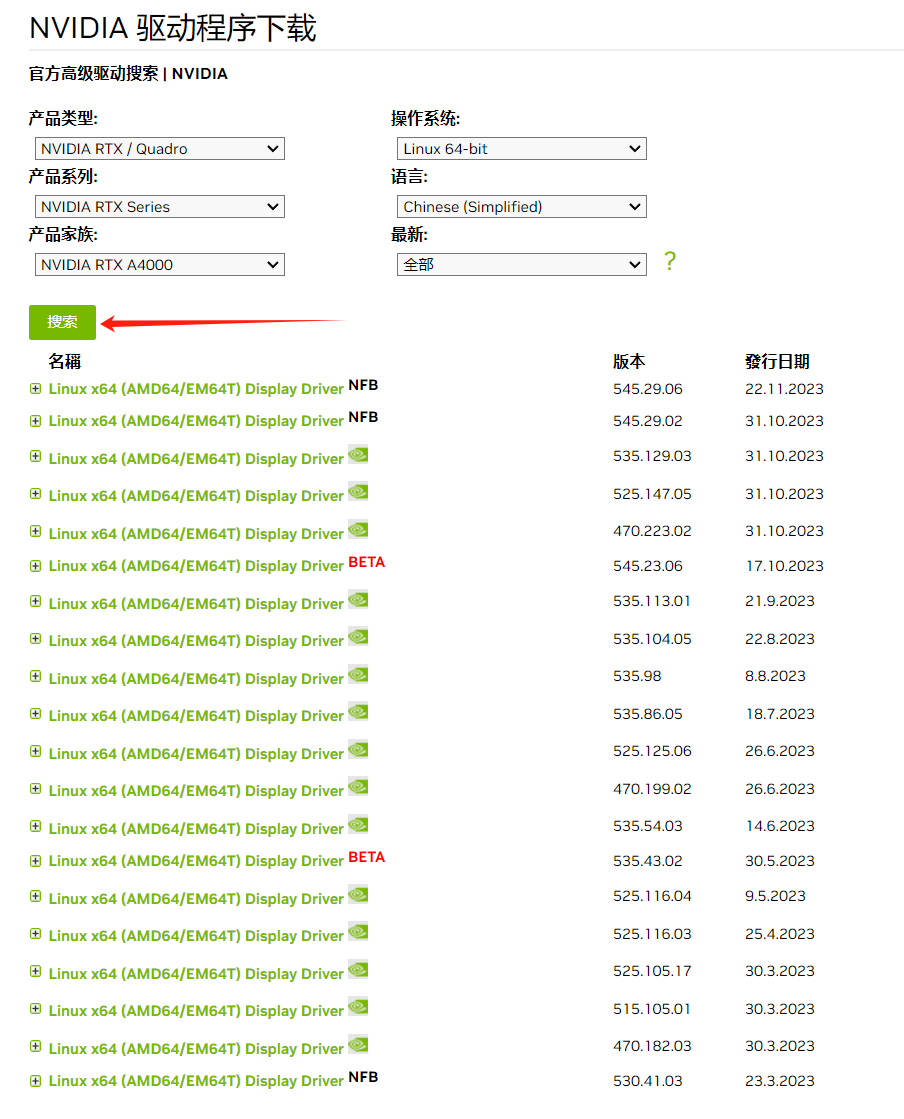Click the NVIDIA certified badge on row 525.125.06
Viewport: 904px width, 1119px height.
click(x=358, y=749)
